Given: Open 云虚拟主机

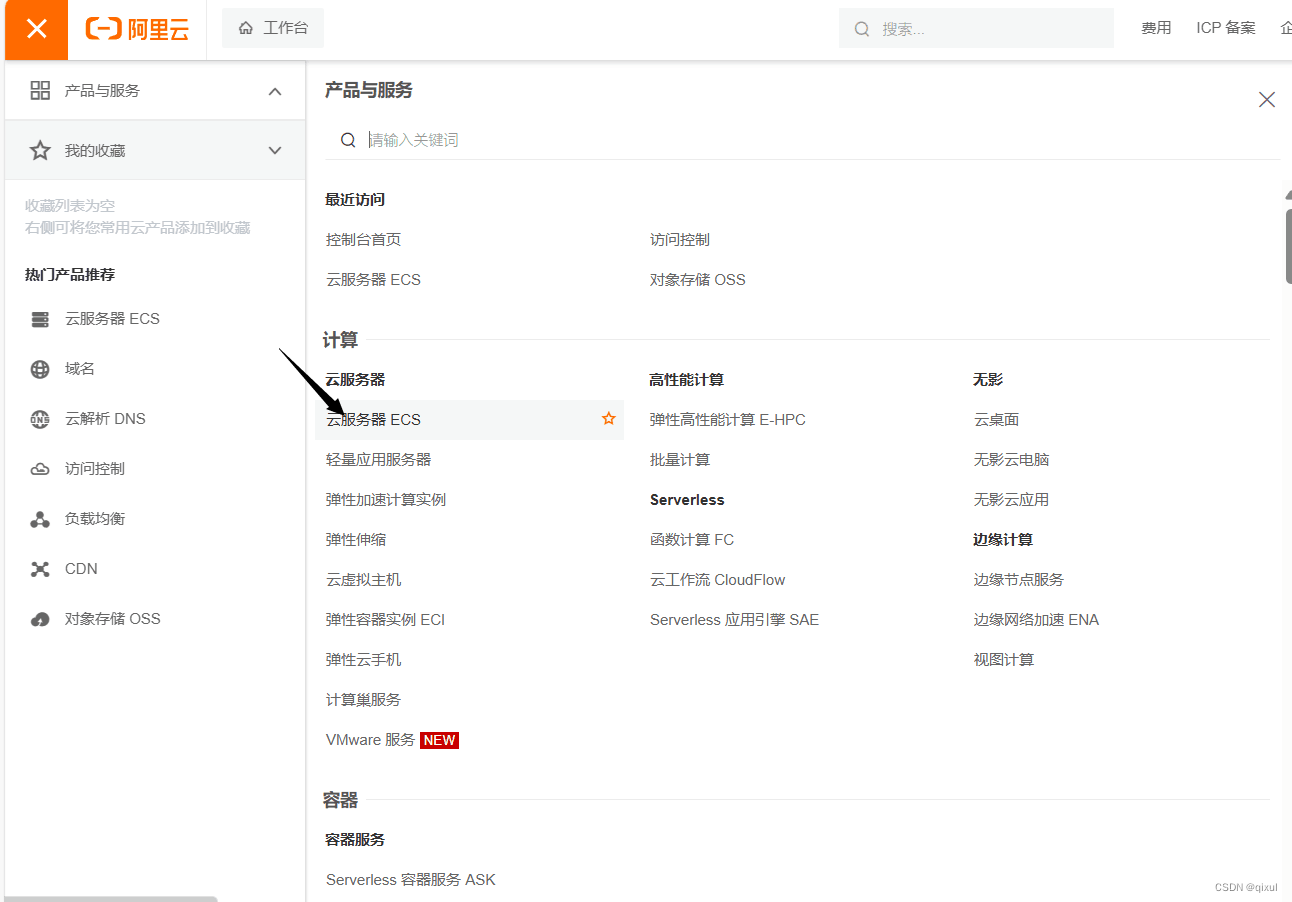Looking at the screenshot, I should 363,580.
